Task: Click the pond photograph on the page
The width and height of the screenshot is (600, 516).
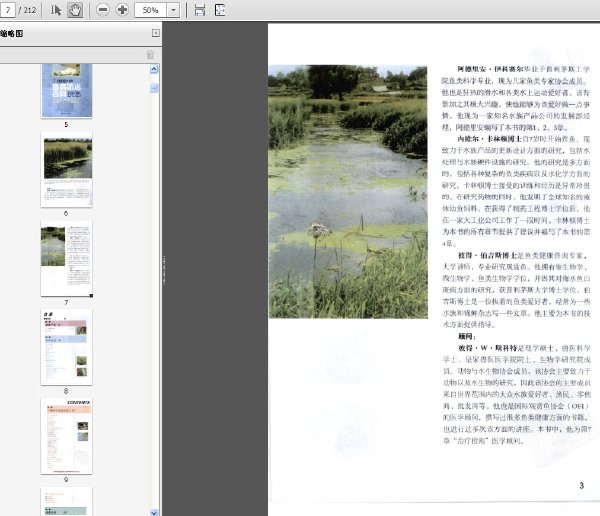Action: [348, 192]
